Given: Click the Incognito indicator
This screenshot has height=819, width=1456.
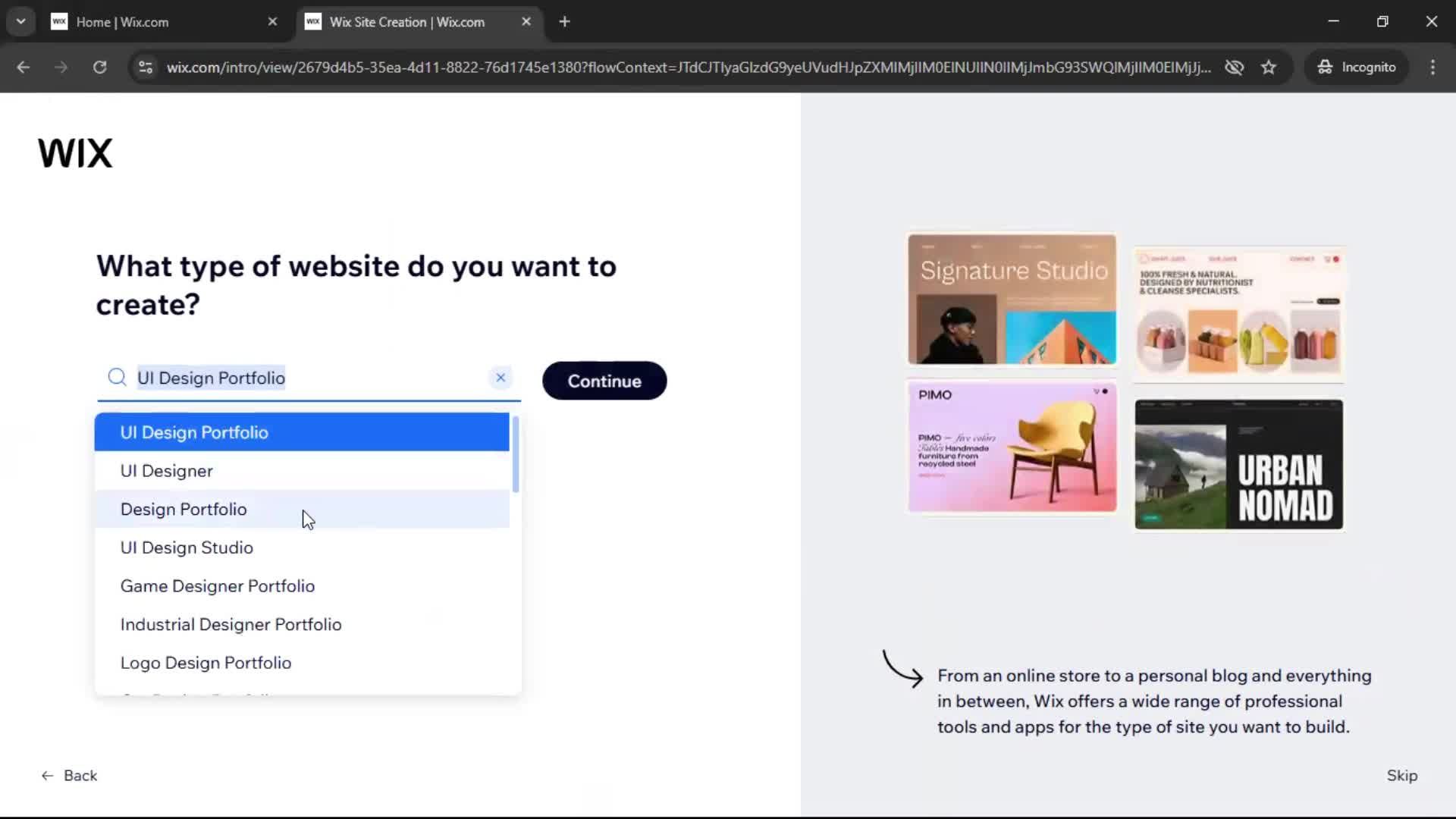Looking at the screenshot, I should pos(1357,67).
